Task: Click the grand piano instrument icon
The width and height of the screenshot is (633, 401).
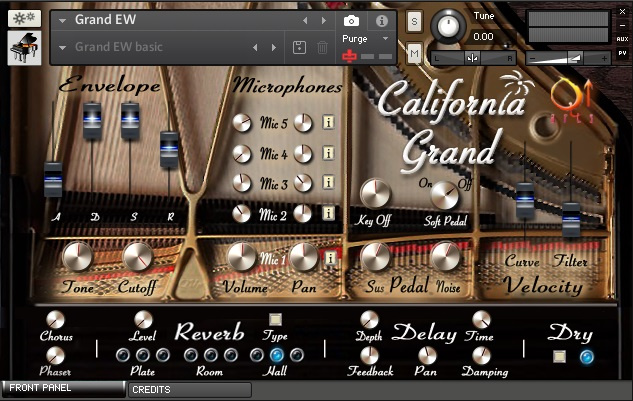Action: pyautogui.click(x=24, y=48)
